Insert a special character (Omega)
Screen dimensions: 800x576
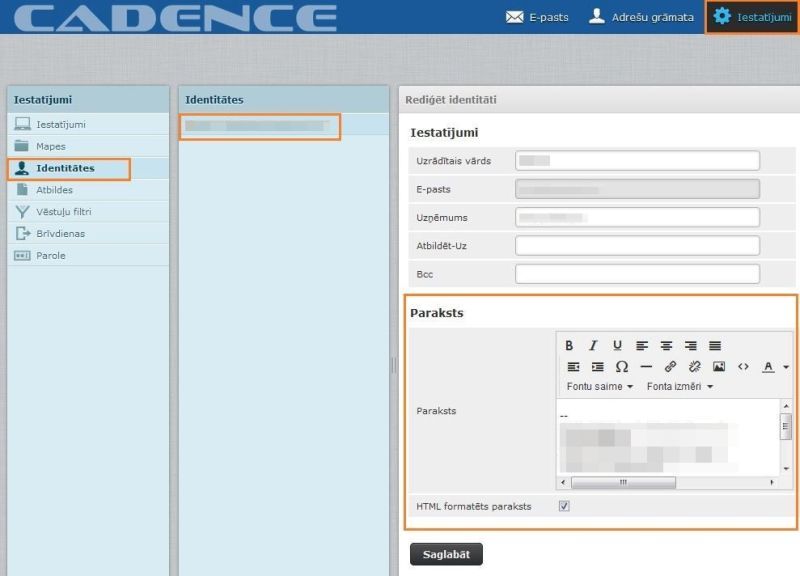point(622,367)
